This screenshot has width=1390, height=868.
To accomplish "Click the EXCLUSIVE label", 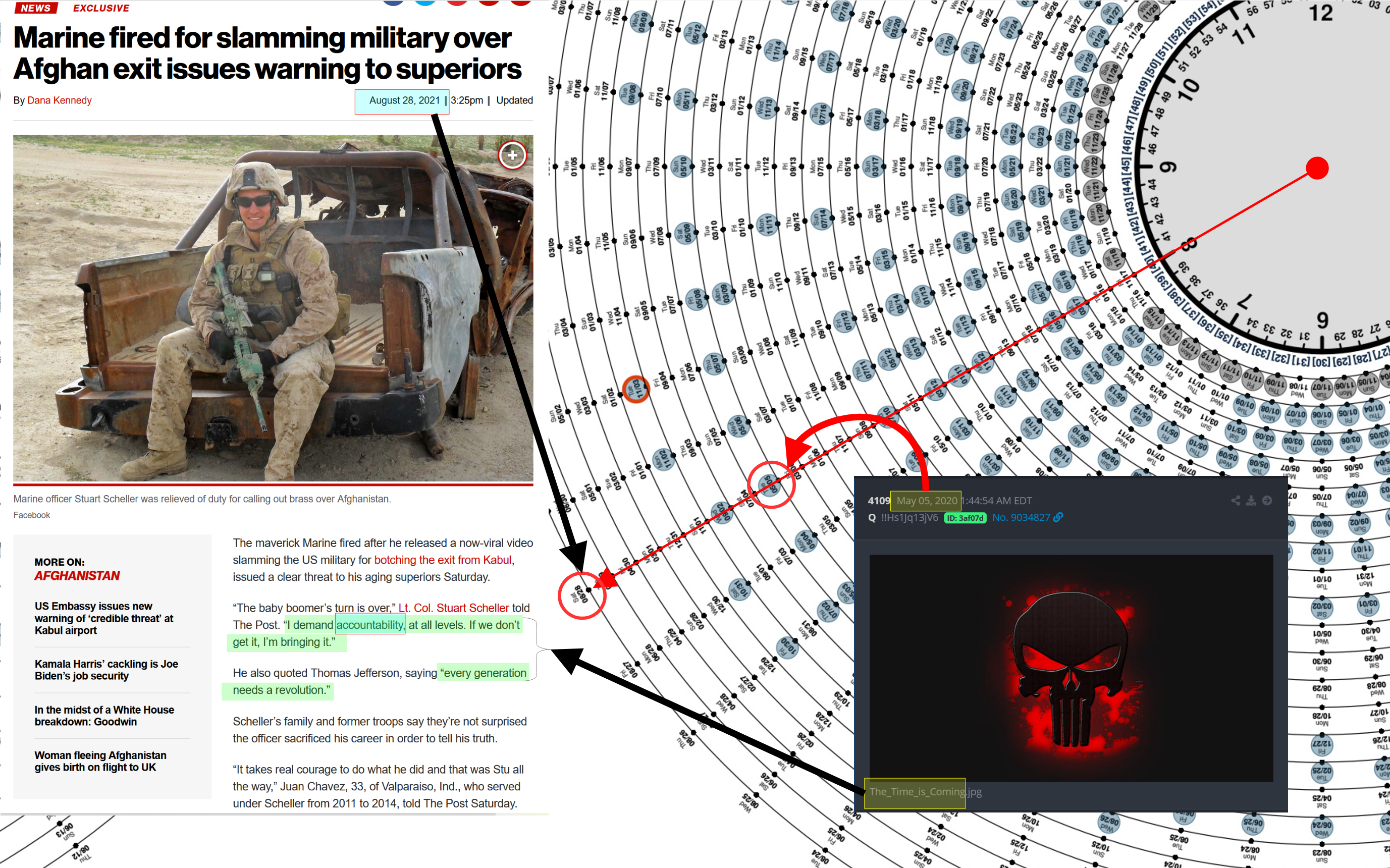I will [x=101, y=8].
